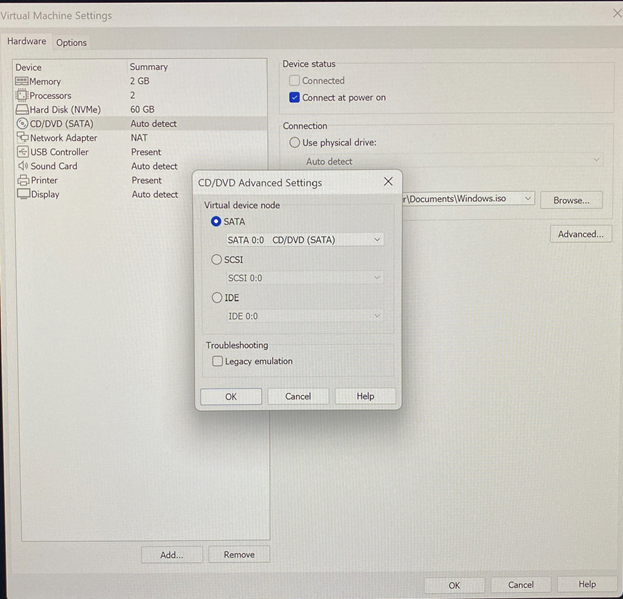Screen dimensions: 623x599
Task: Expand the SATA 0:0 node dropdown
Action: 376,240
